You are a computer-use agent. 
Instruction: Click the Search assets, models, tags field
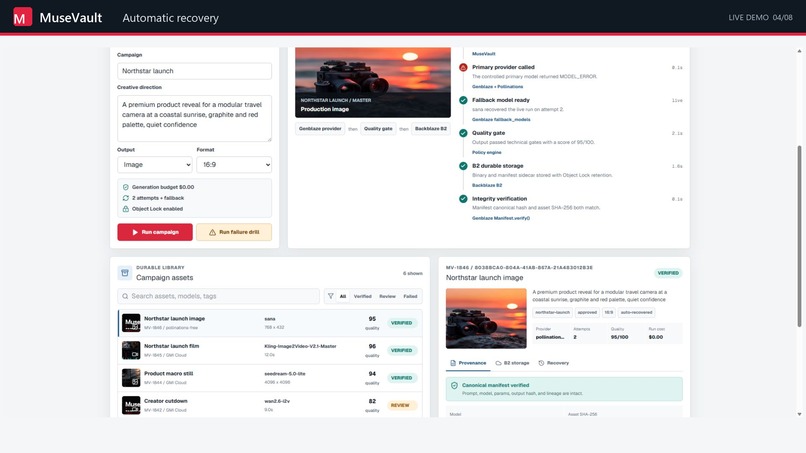coord(218,296)
